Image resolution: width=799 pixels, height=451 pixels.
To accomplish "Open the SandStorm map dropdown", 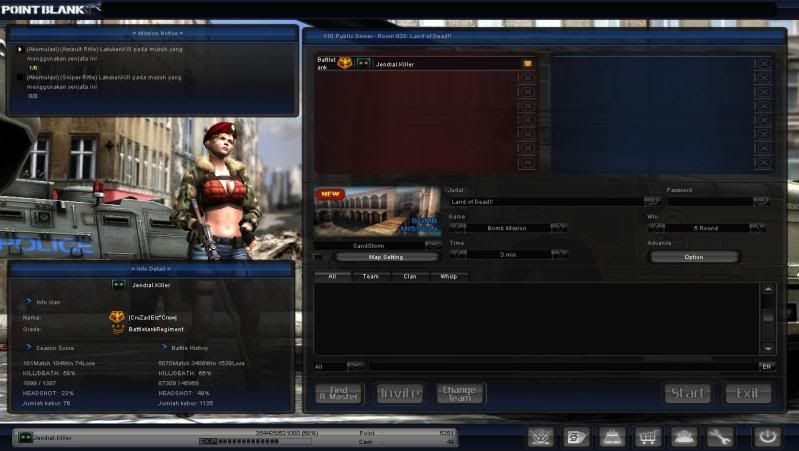I will 433,245.
